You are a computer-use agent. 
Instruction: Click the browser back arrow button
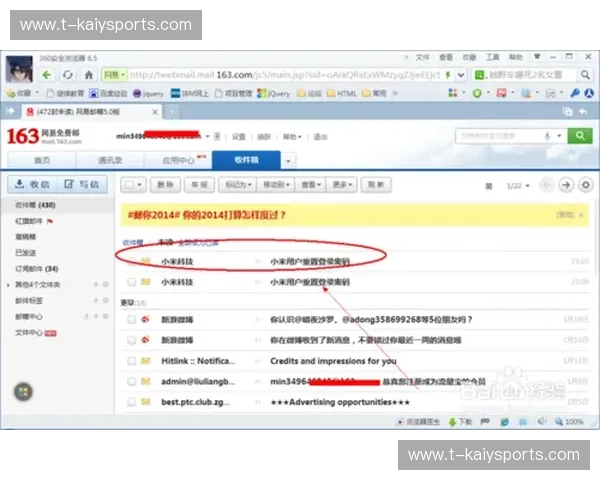(x=47, y=75)
